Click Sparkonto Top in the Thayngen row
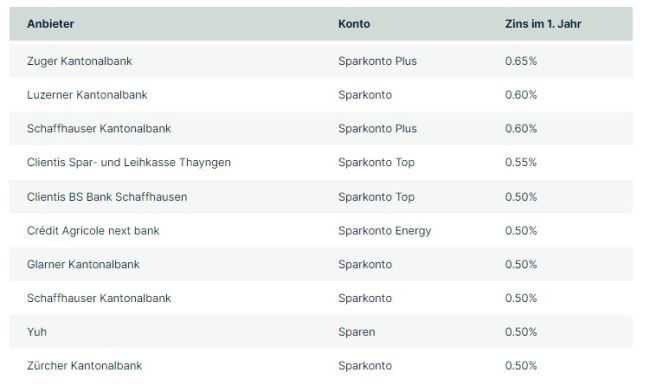This screenshot has width=650, height=392. coord(376,162)
